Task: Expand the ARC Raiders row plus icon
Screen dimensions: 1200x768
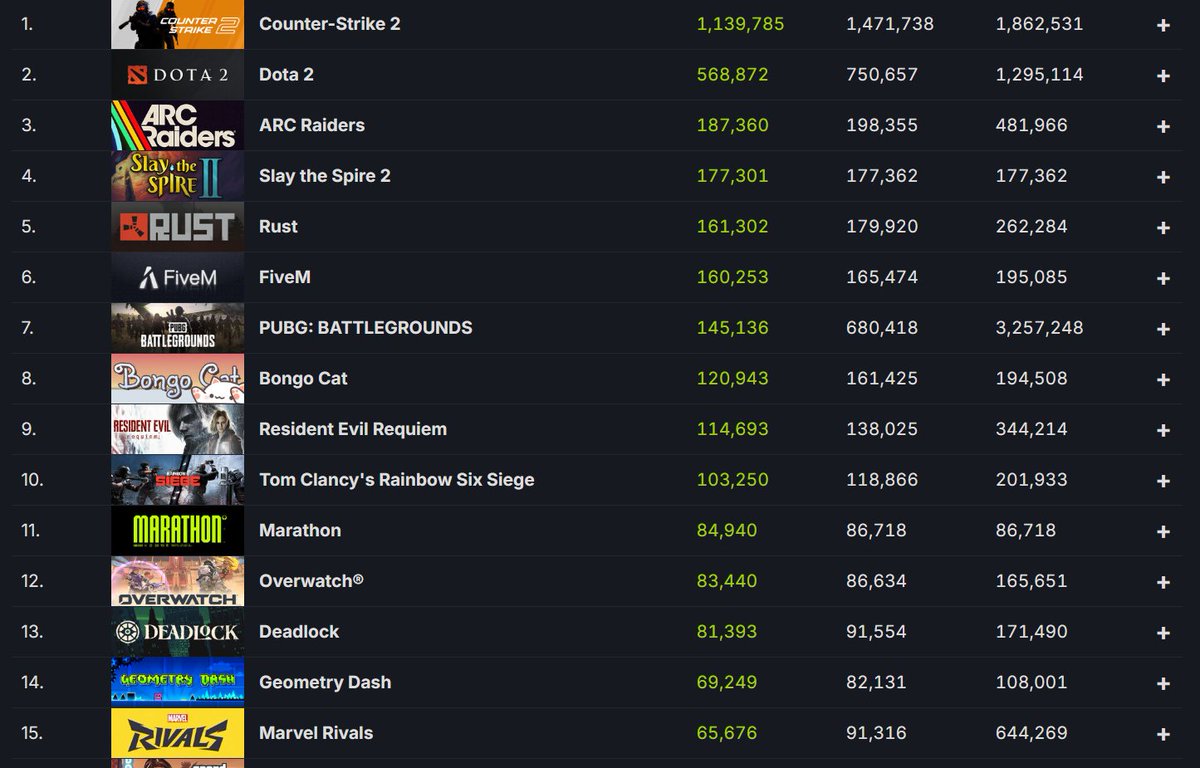Action: (1163, 126)
